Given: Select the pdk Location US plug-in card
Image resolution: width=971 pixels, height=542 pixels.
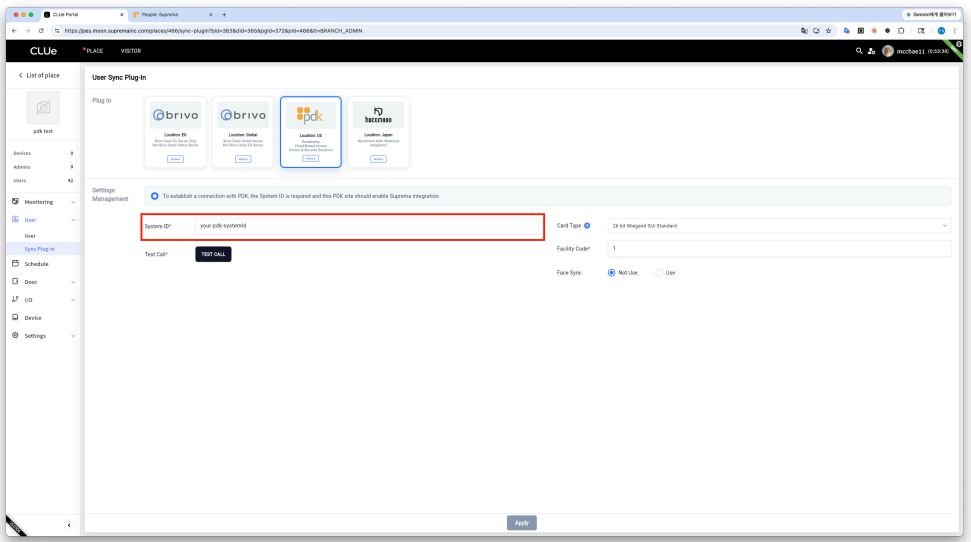Looking at the screenshot, I should tap(311, 132).
